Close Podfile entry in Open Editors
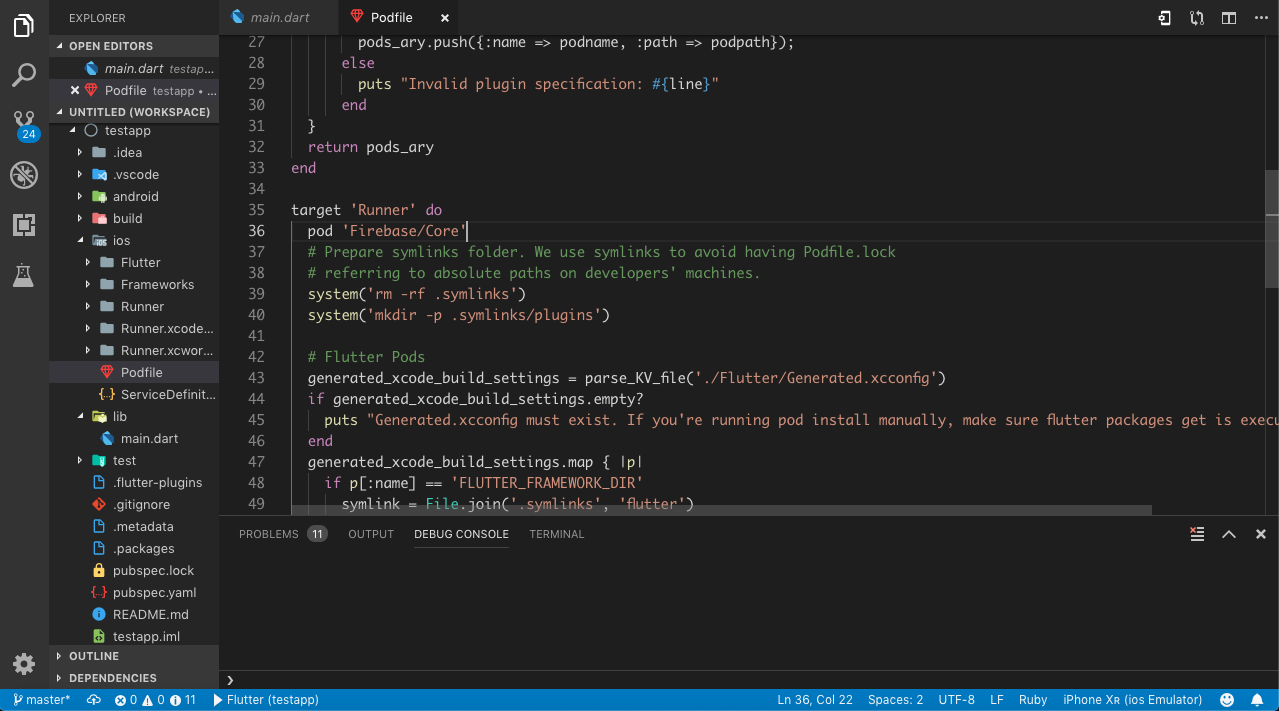Viewport: 1279px width, 711px height. coord(75,90)
